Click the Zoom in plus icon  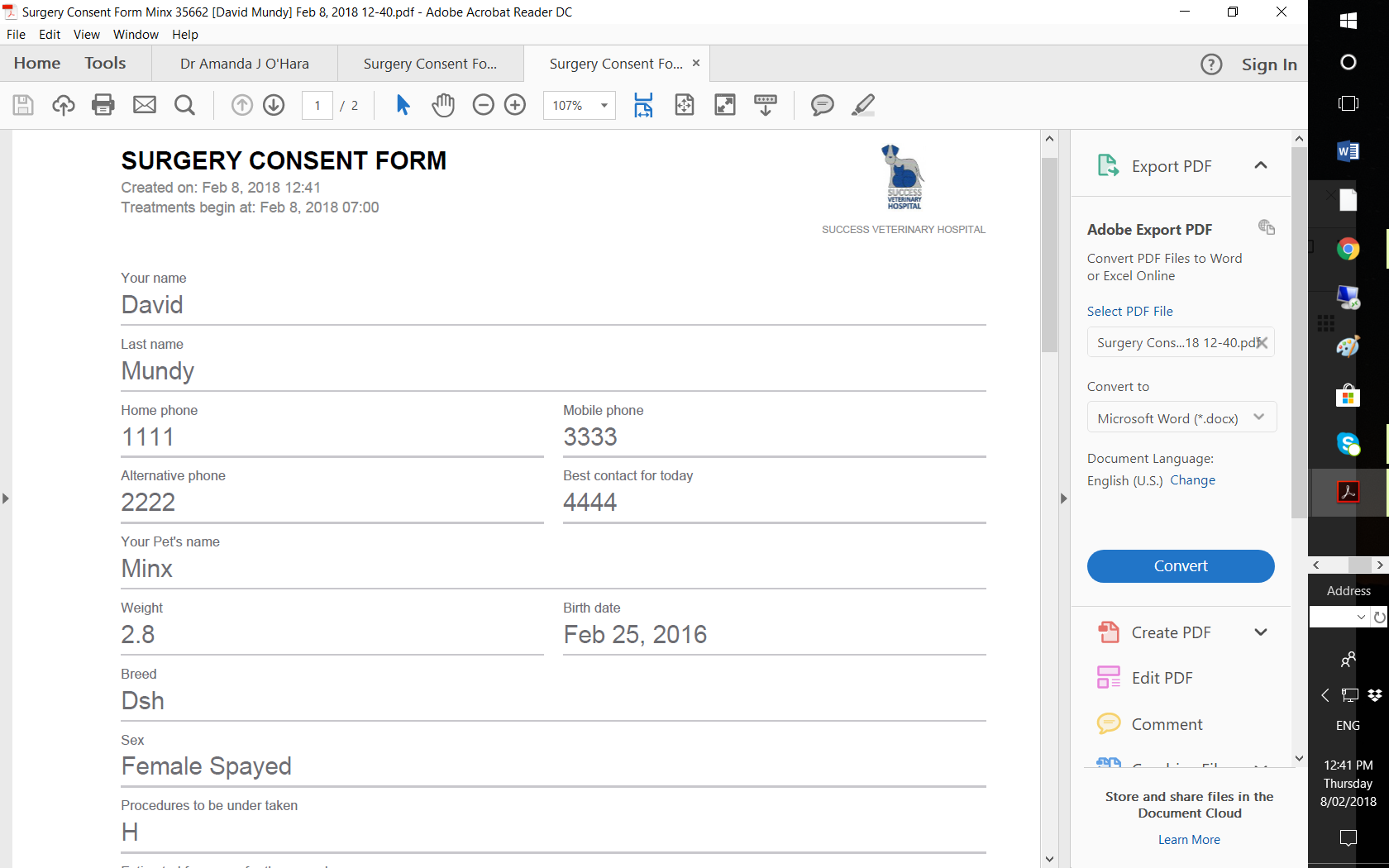pos(515,105)
